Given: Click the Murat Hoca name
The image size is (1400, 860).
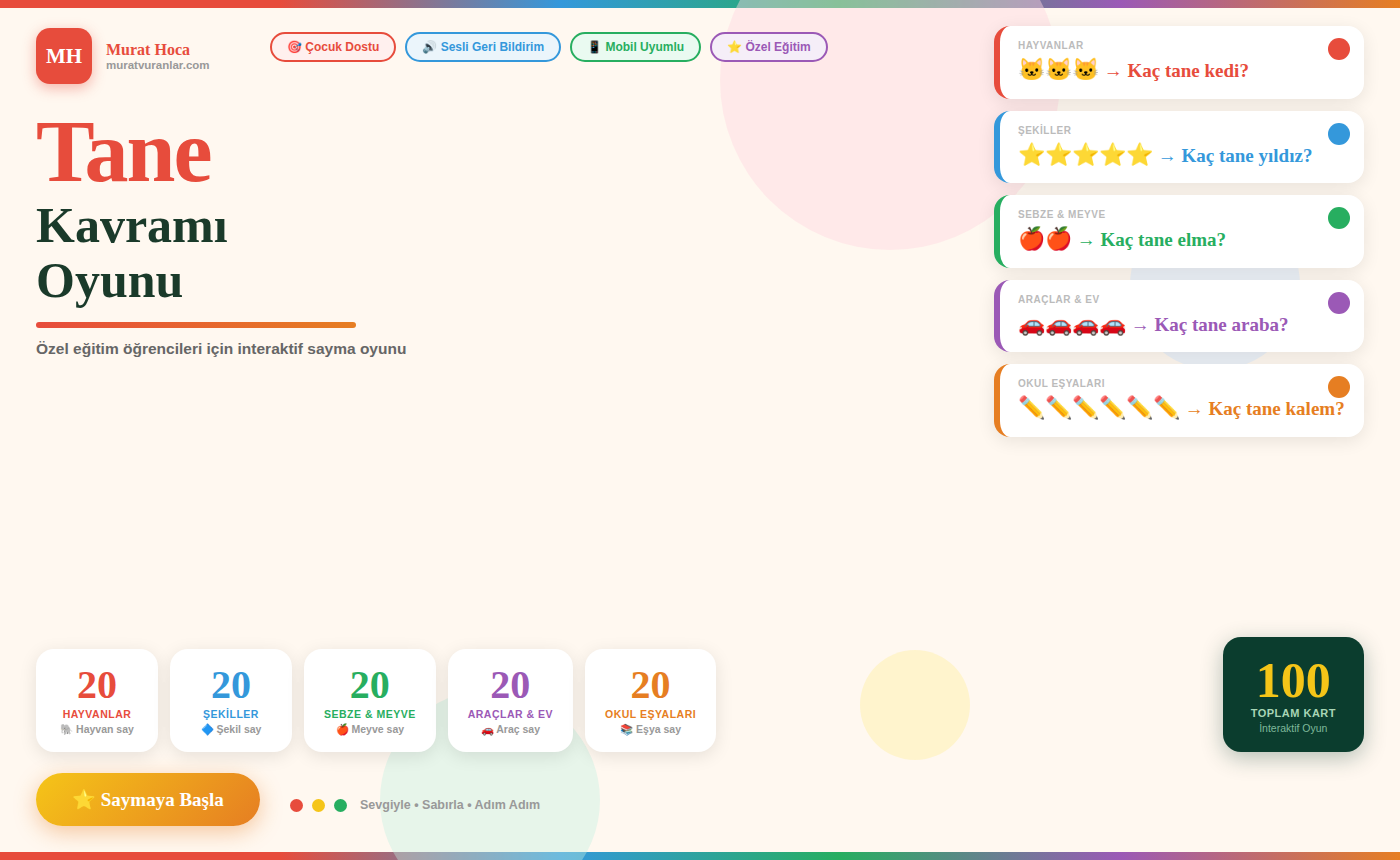Looking at the screenshot, I should 148,49.
